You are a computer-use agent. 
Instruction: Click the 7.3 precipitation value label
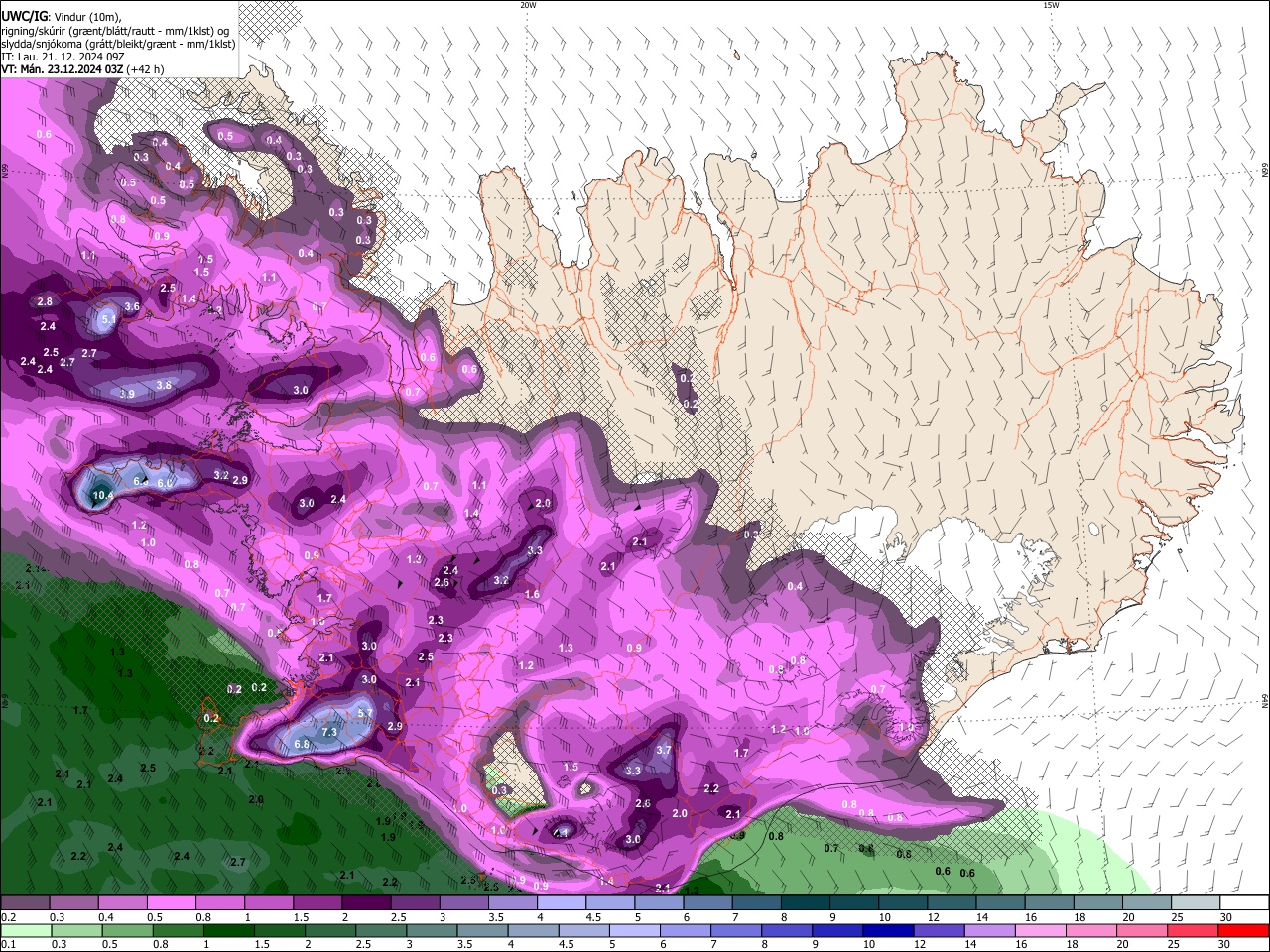(x=330, y=732)
